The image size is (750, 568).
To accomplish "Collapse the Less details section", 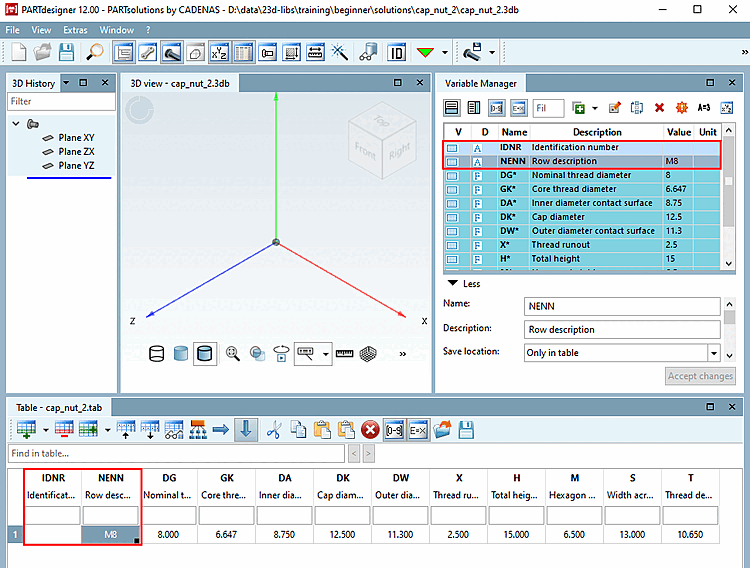I will 452,283.
